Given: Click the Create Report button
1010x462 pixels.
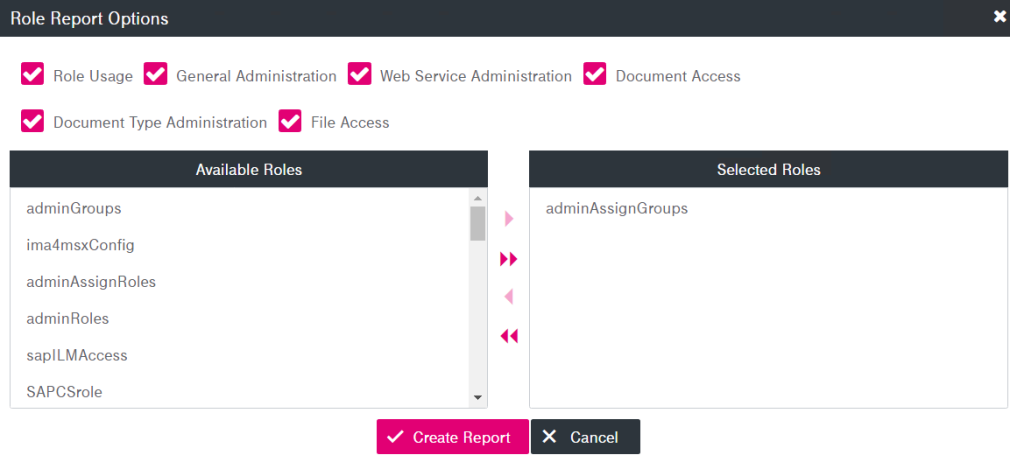Looking at the screenshot, I should (x=452, y=437).
